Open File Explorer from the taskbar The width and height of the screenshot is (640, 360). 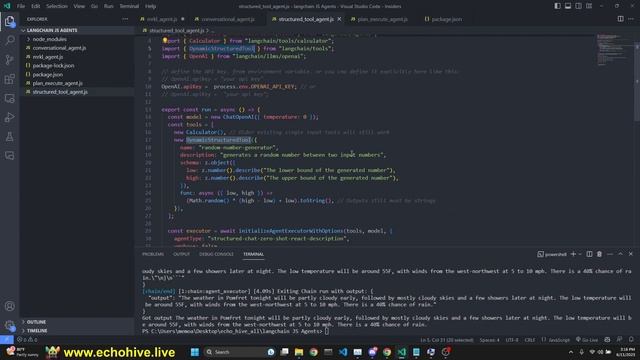pos(299,352)
